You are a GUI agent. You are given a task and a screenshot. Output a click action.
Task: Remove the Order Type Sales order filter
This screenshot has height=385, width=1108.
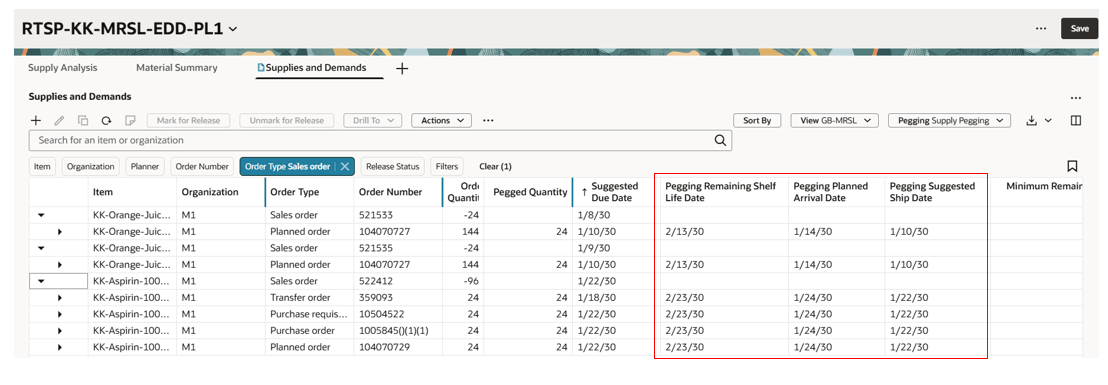coord(345,166)
